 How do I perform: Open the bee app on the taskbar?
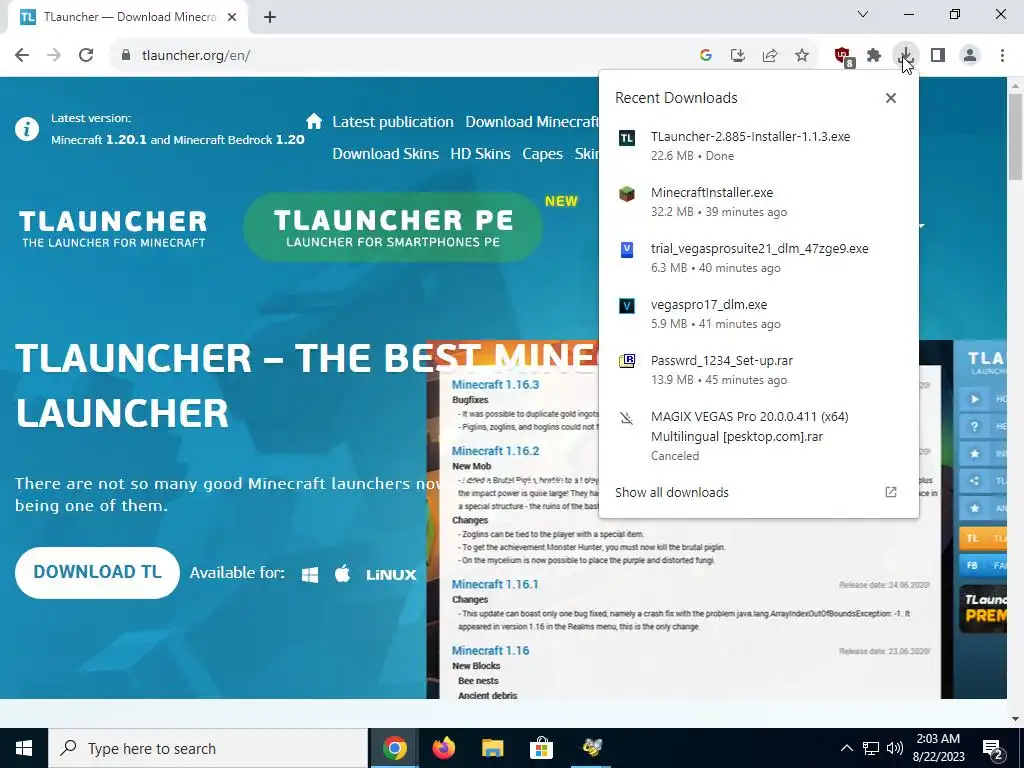[592, 748]
